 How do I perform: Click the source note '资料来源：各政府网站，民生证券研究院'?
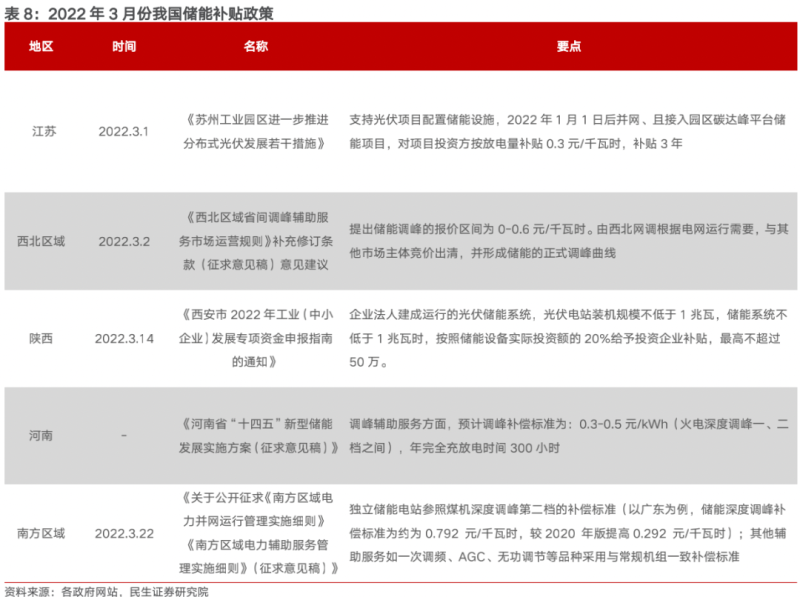pos(107,590)
